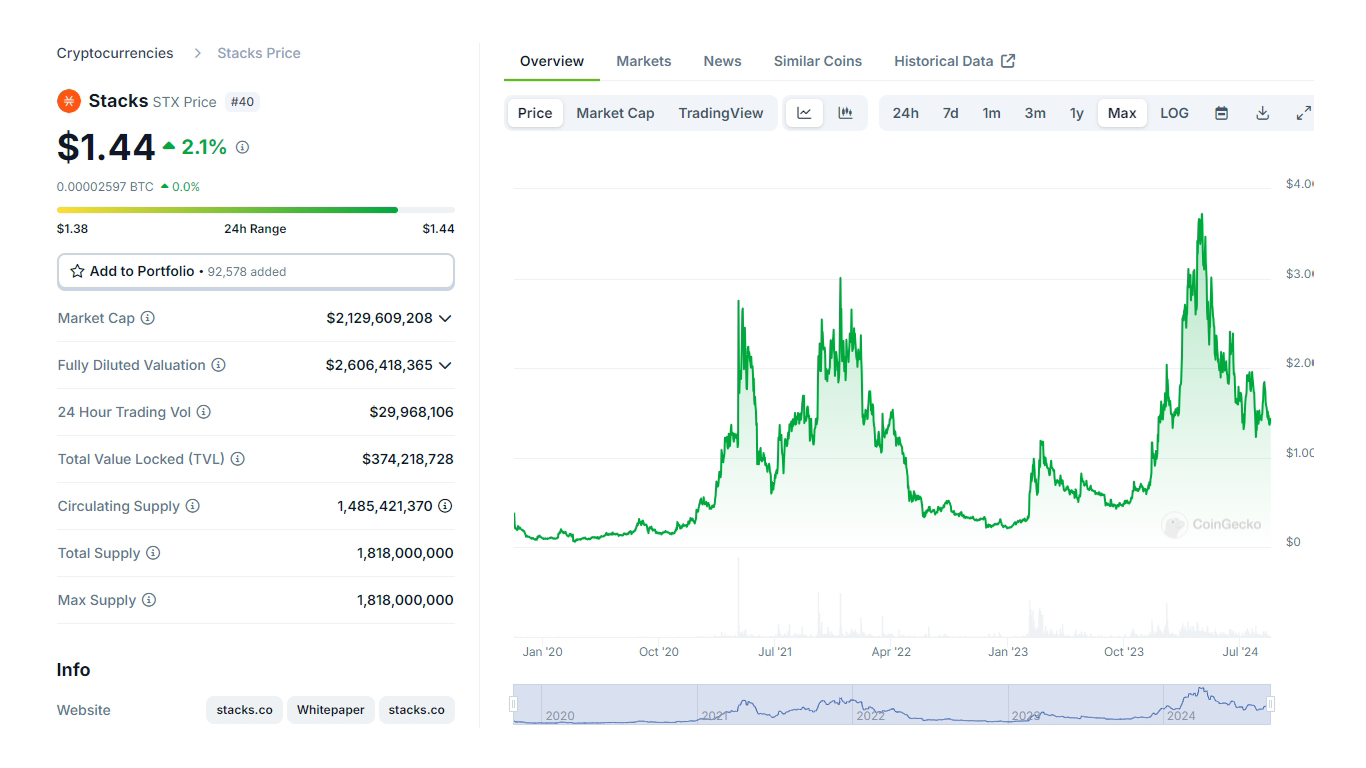This screenshot has height=768, width=1366.
Task: Set chart range to 3m
Action: pyautogui.click(x=1035, y=113)
